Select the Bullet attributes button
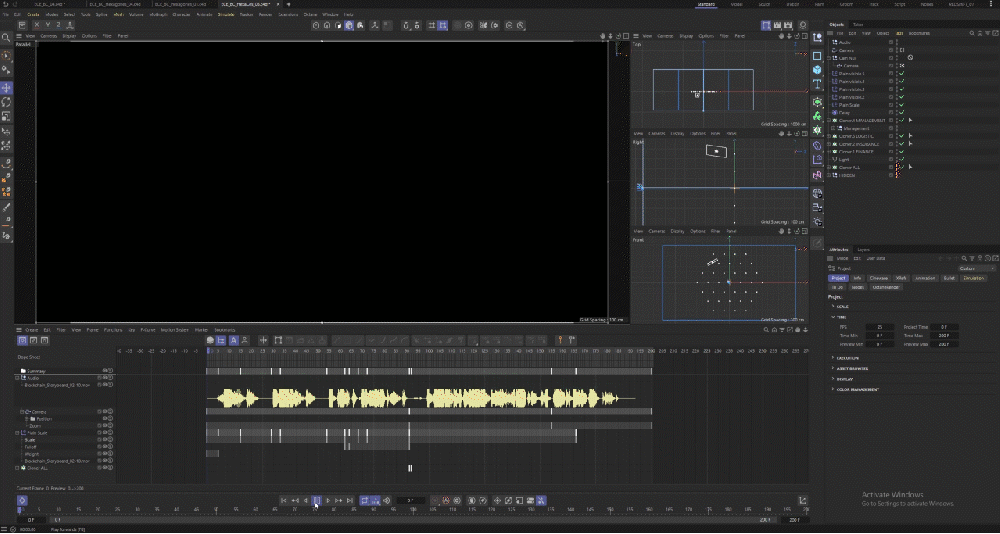 pyautogui.click(x=949, y=278)
